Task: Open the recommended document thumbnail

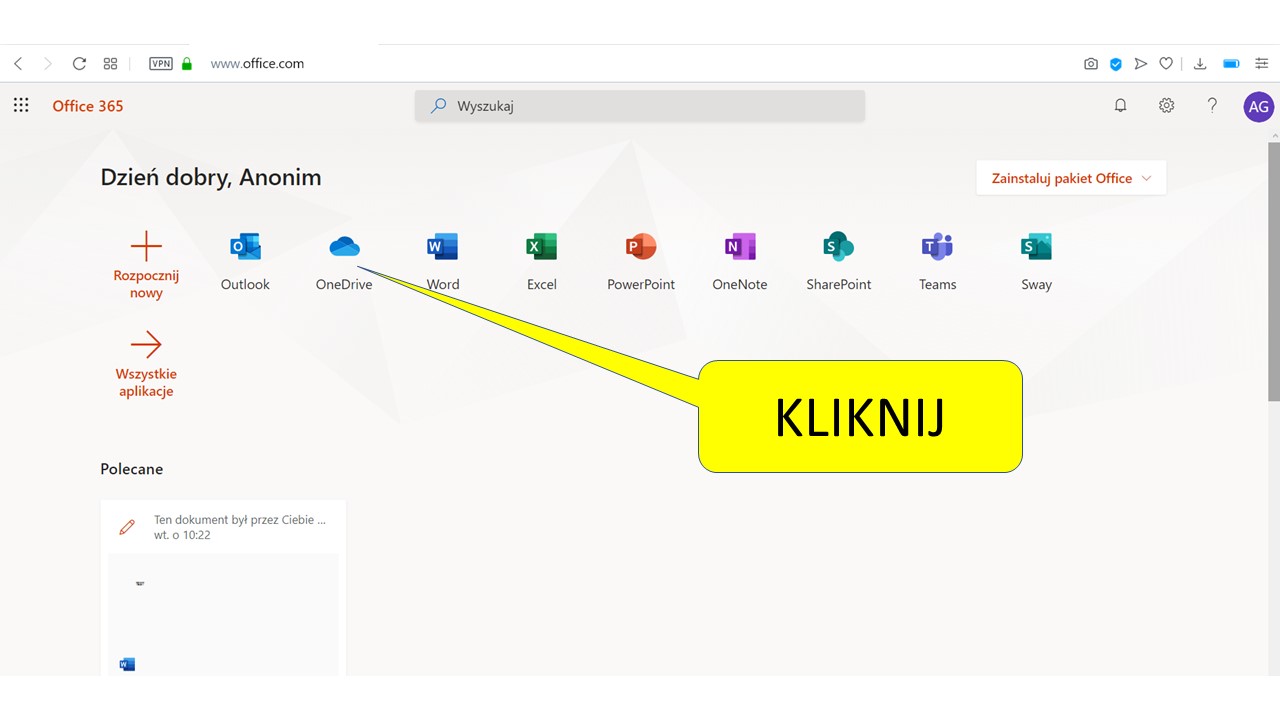Action: (x=223, y=615)
